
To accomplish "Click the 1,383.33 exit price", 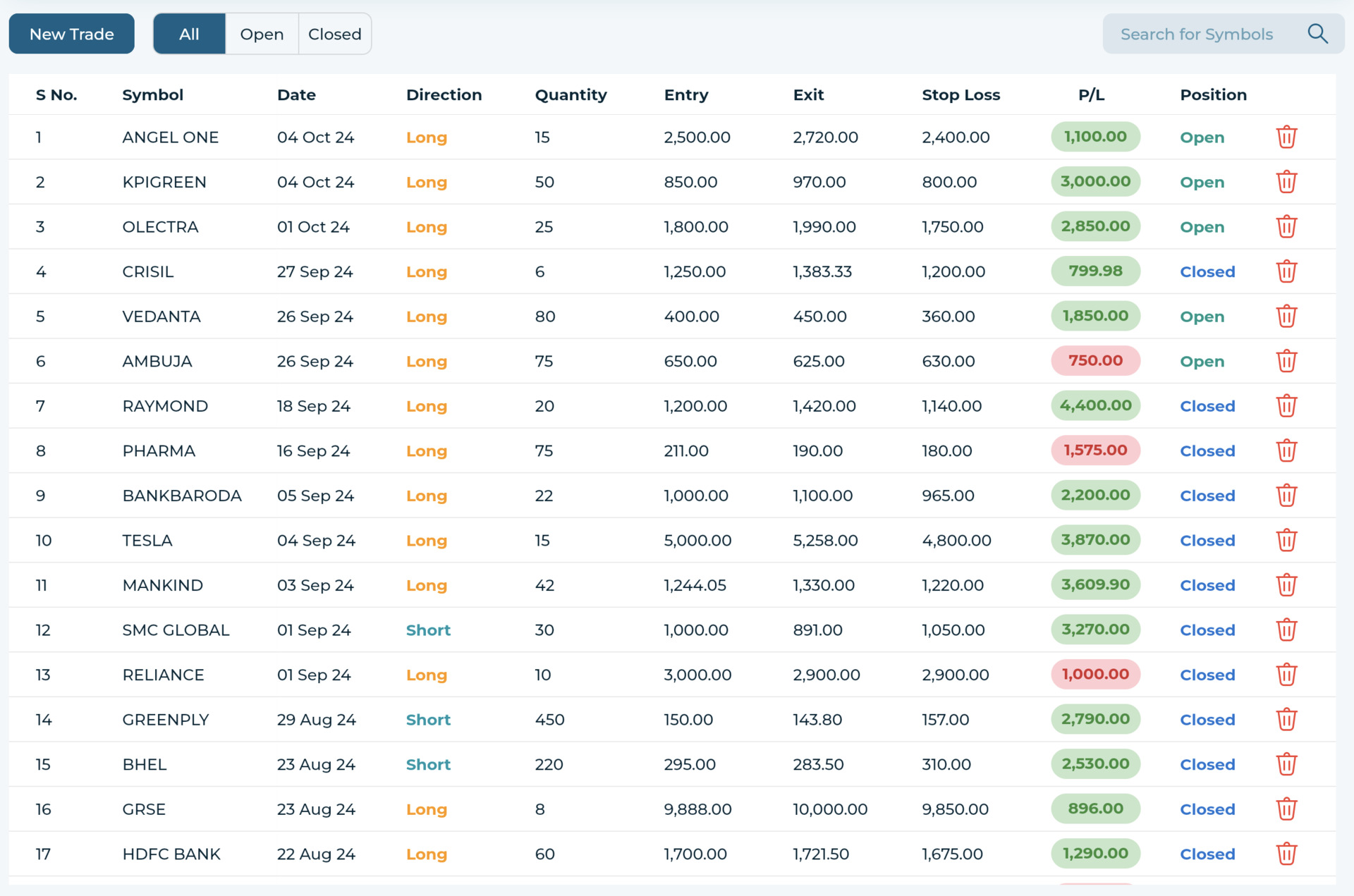I will click(822, 271).
